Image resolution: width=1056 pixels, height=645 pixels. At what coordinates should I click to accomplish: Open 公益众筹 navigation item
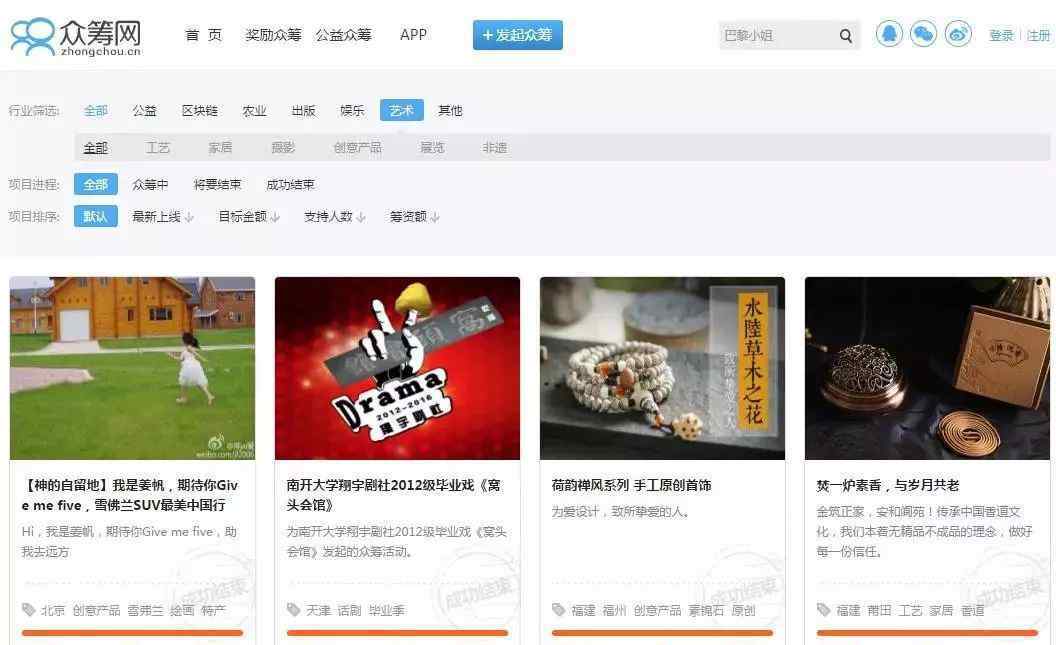pos(343,35)
